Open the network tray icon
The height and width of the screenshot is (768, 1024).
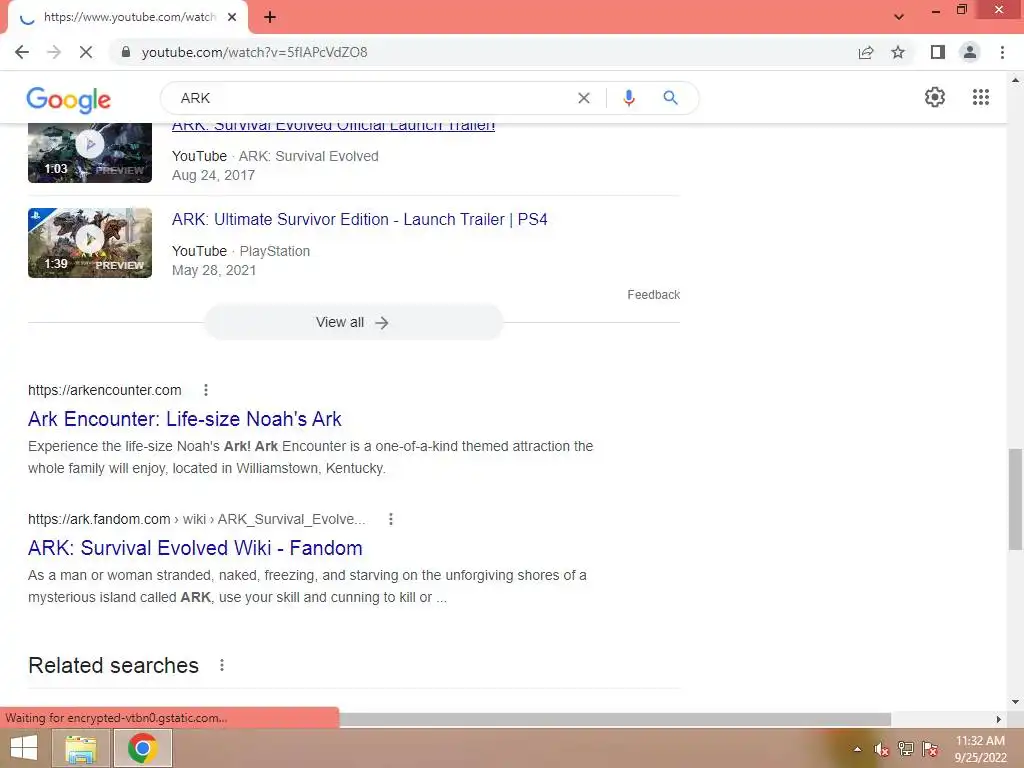point(906,749)
